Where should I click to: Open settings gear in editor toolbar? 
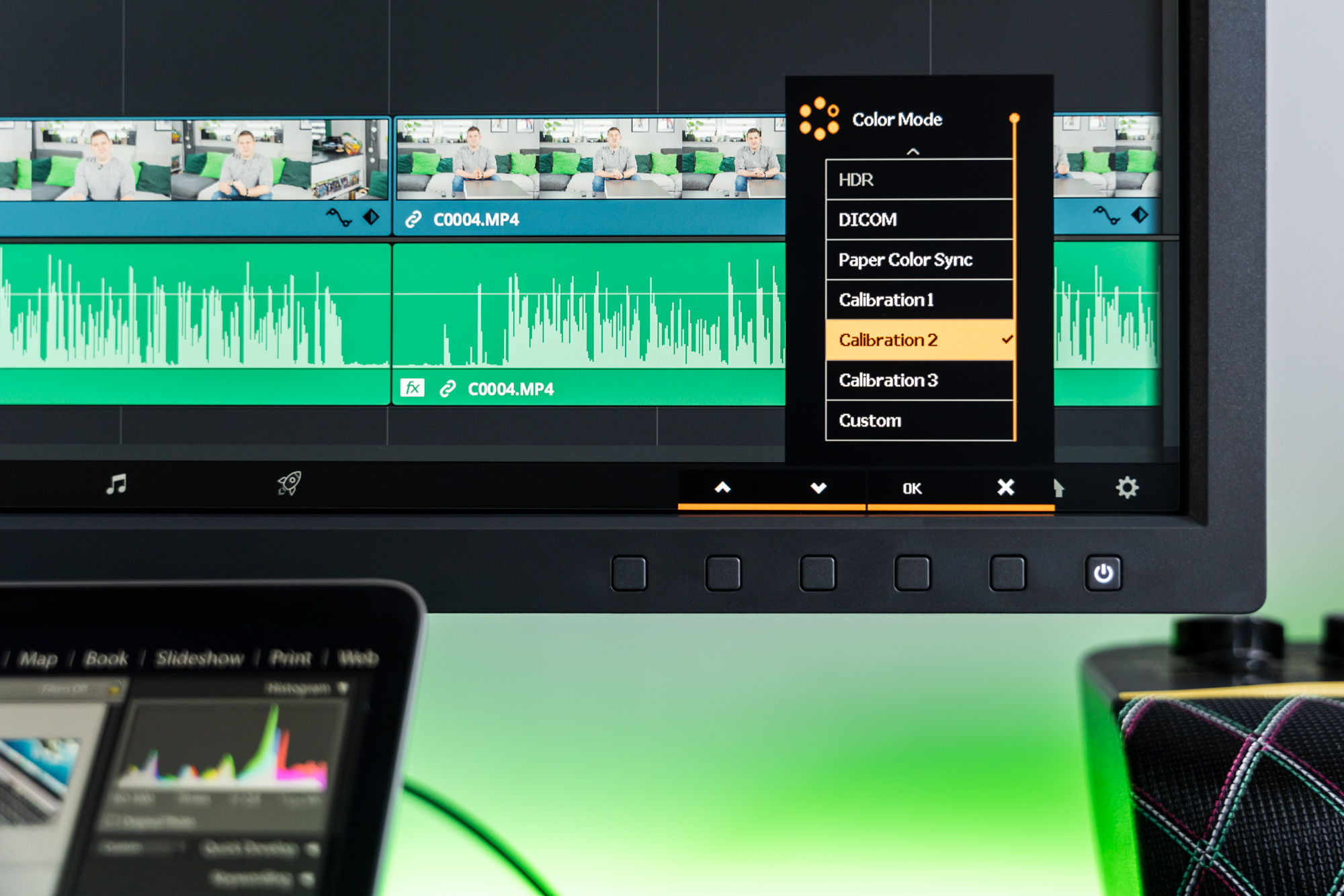[x=1127, y=488]
